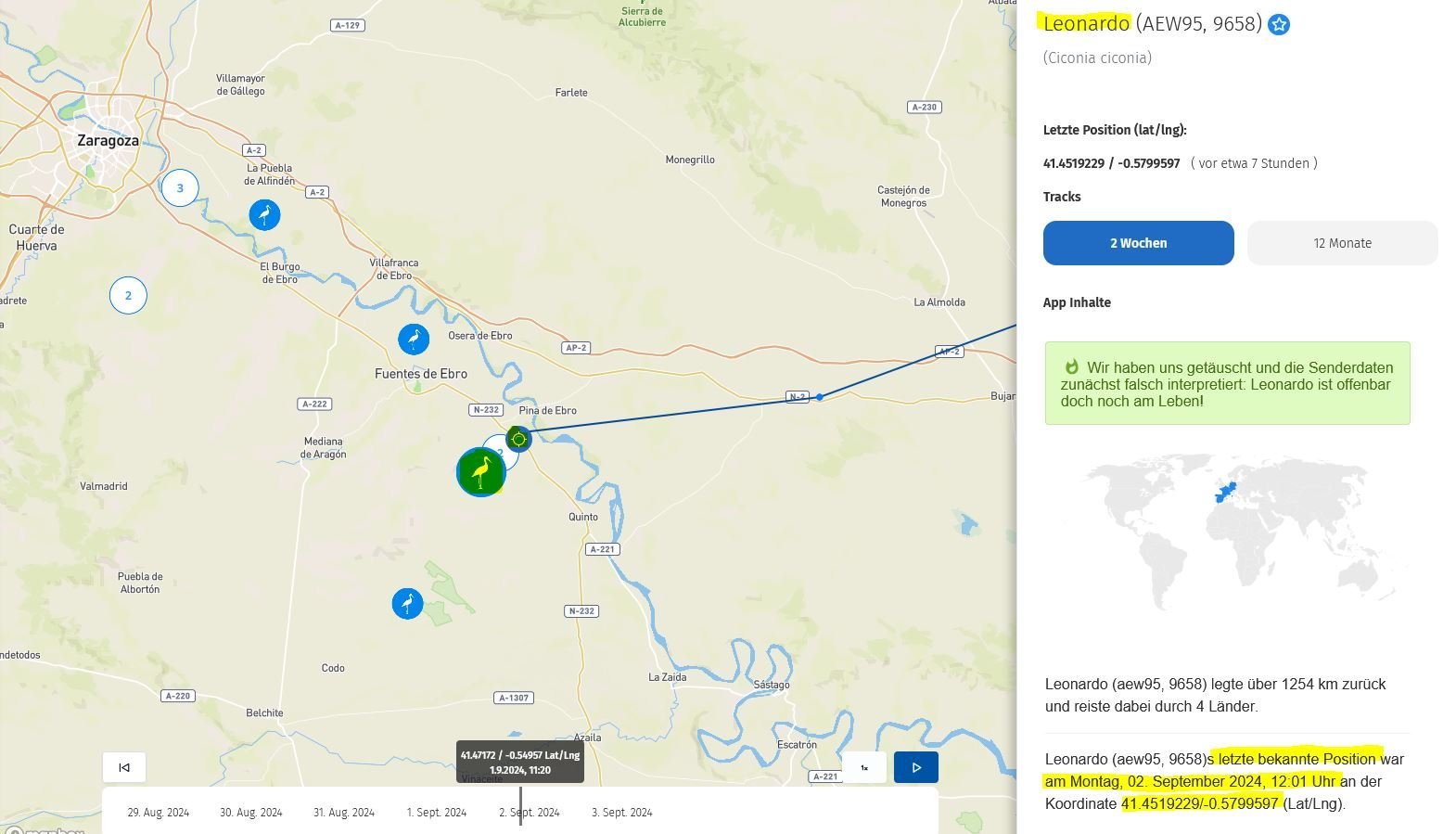Screen dimensions: 1456x834
Task: Expand the cluster marker labeled 2 near Cuarte de Huerva
Action: coord(128,296)
